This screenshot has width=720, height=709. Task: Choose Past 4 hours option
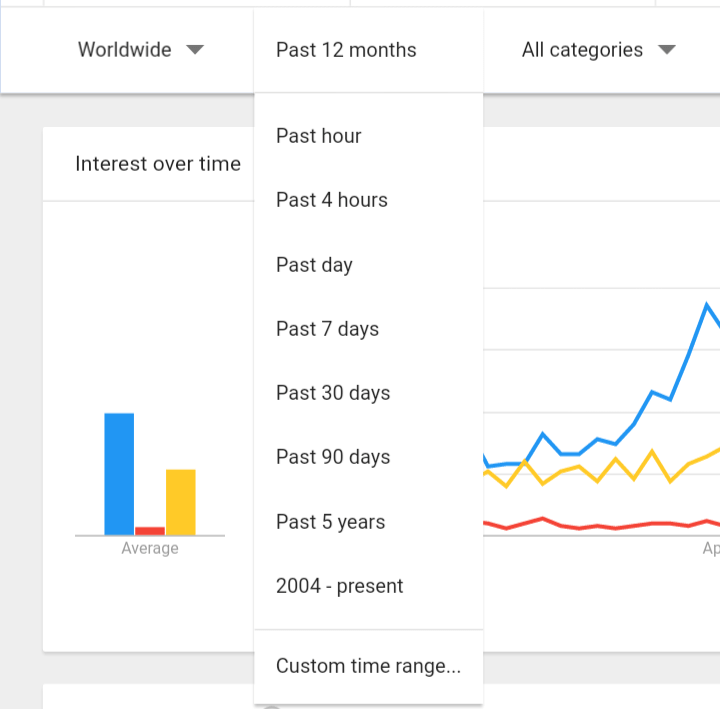click(x=332, y=200)
